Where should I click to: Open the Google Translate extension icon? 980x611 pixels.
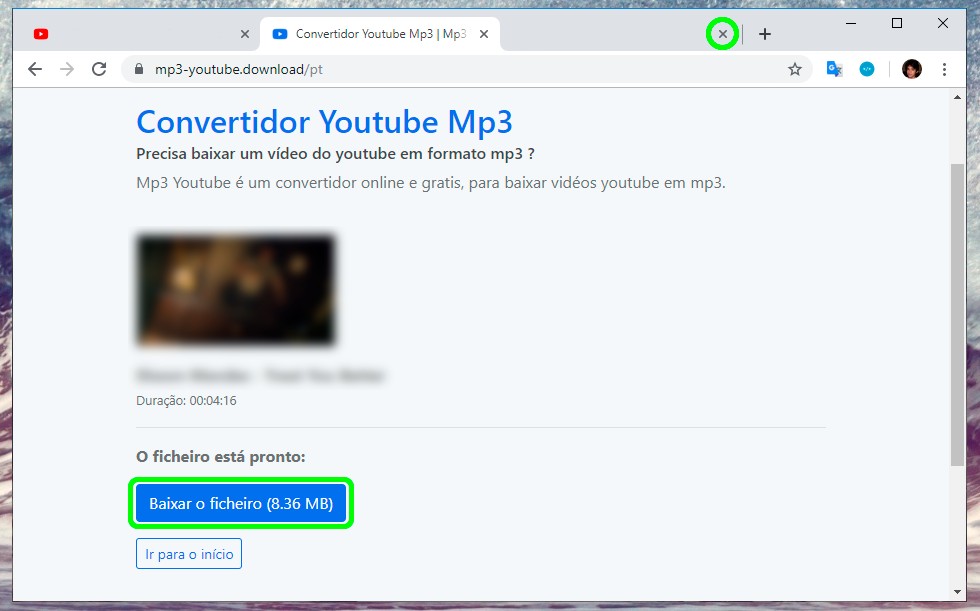[x=834, y=69]
